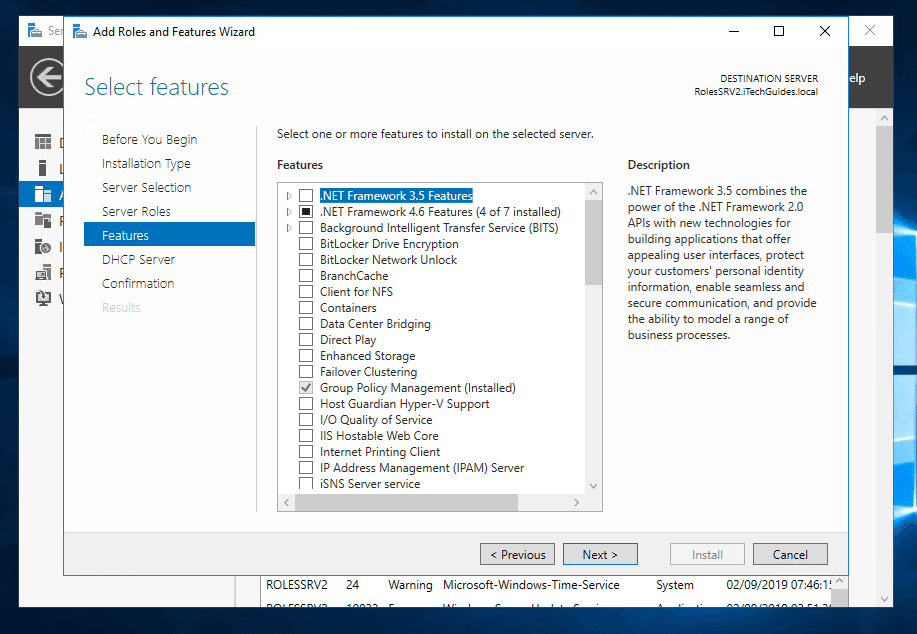The image size is (917, 634).
Task: Select the Containers feature label
Action: (x=348, y=308)
